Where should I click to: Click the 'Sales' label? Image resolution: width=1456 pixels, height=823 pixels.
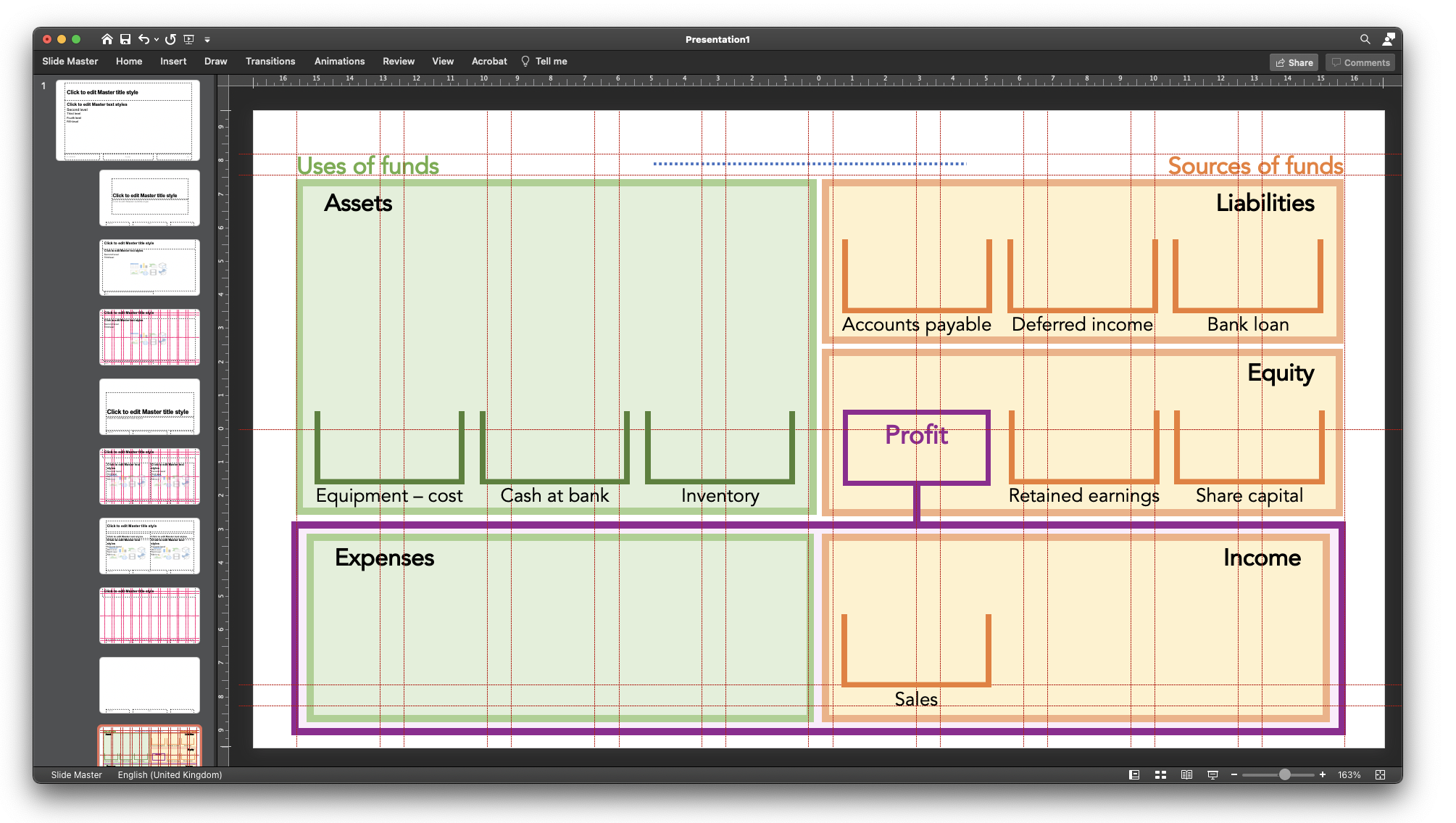point(916,700)
